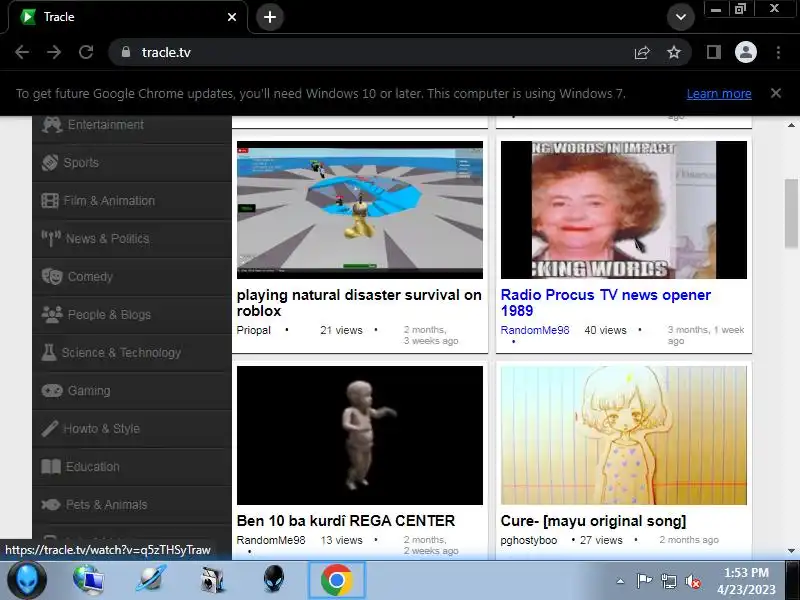Screen dimensions: 800x600
Task: Share this page using the share icon
Action: (x=642, y=52)
